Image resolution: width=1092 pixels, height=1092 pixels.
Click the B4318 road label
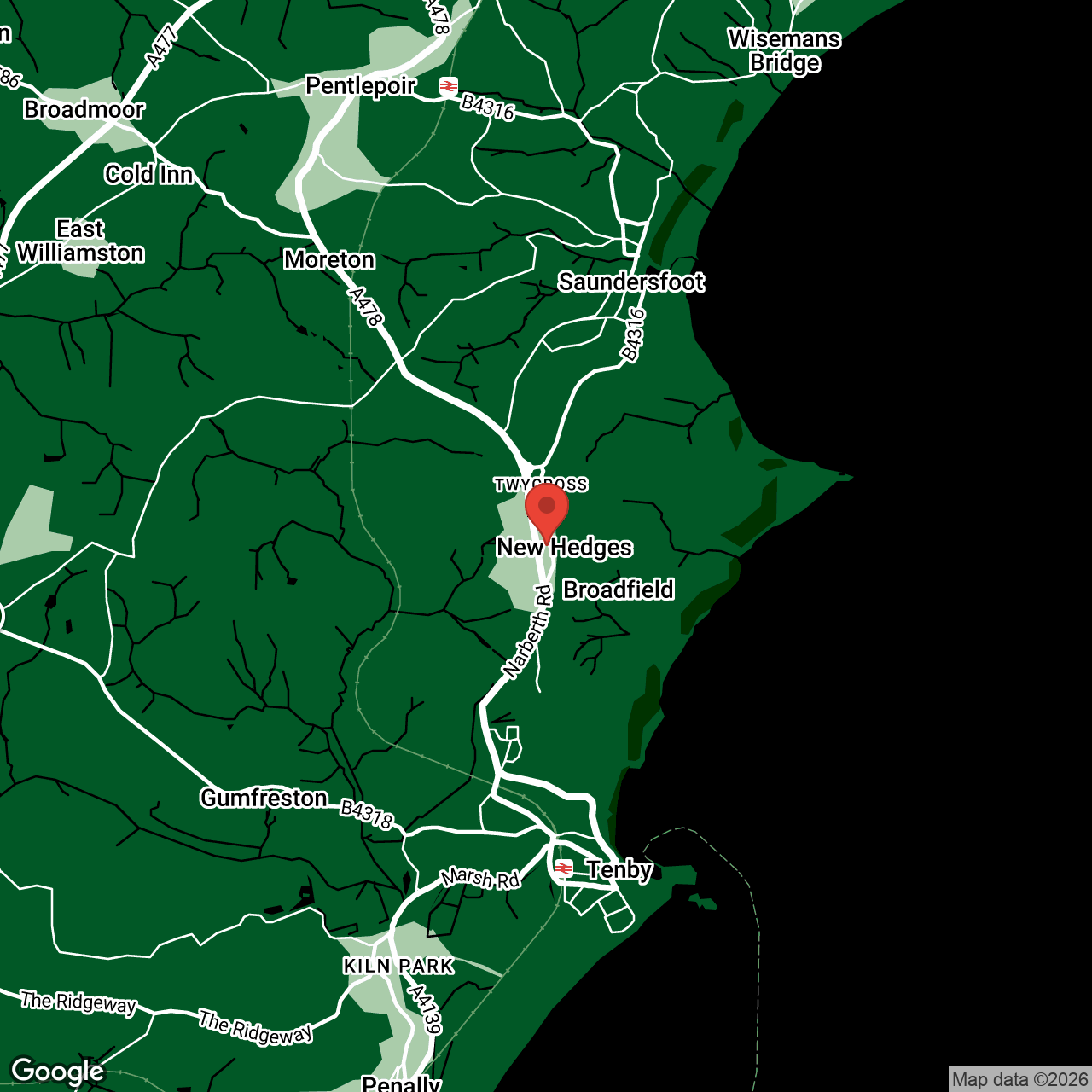click(367, 814)
